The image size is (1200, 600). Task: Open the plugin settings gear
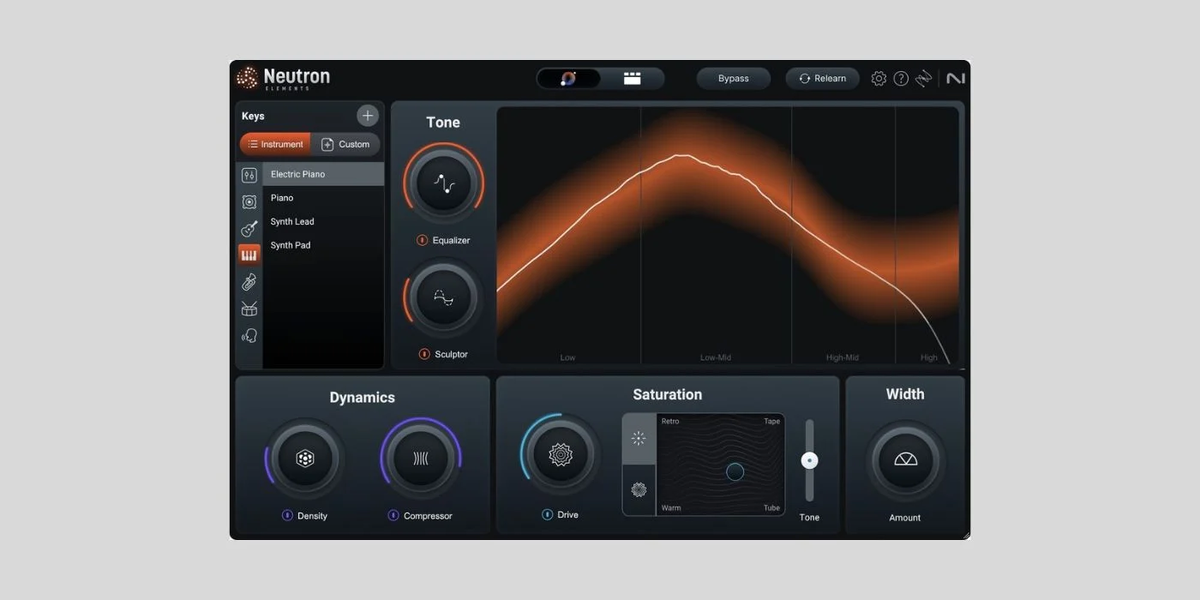pyautogui.click(x=878, y=78)
